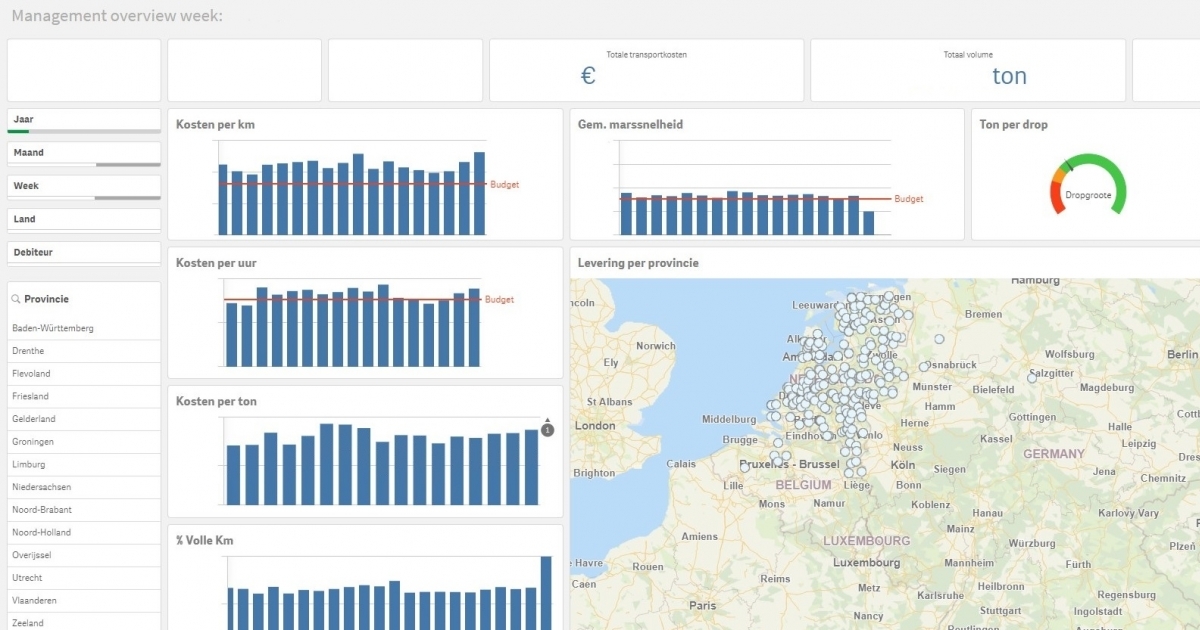
Task: Click the Budget label on Gem. marssnelheid
Action: (x=909, y=199)
